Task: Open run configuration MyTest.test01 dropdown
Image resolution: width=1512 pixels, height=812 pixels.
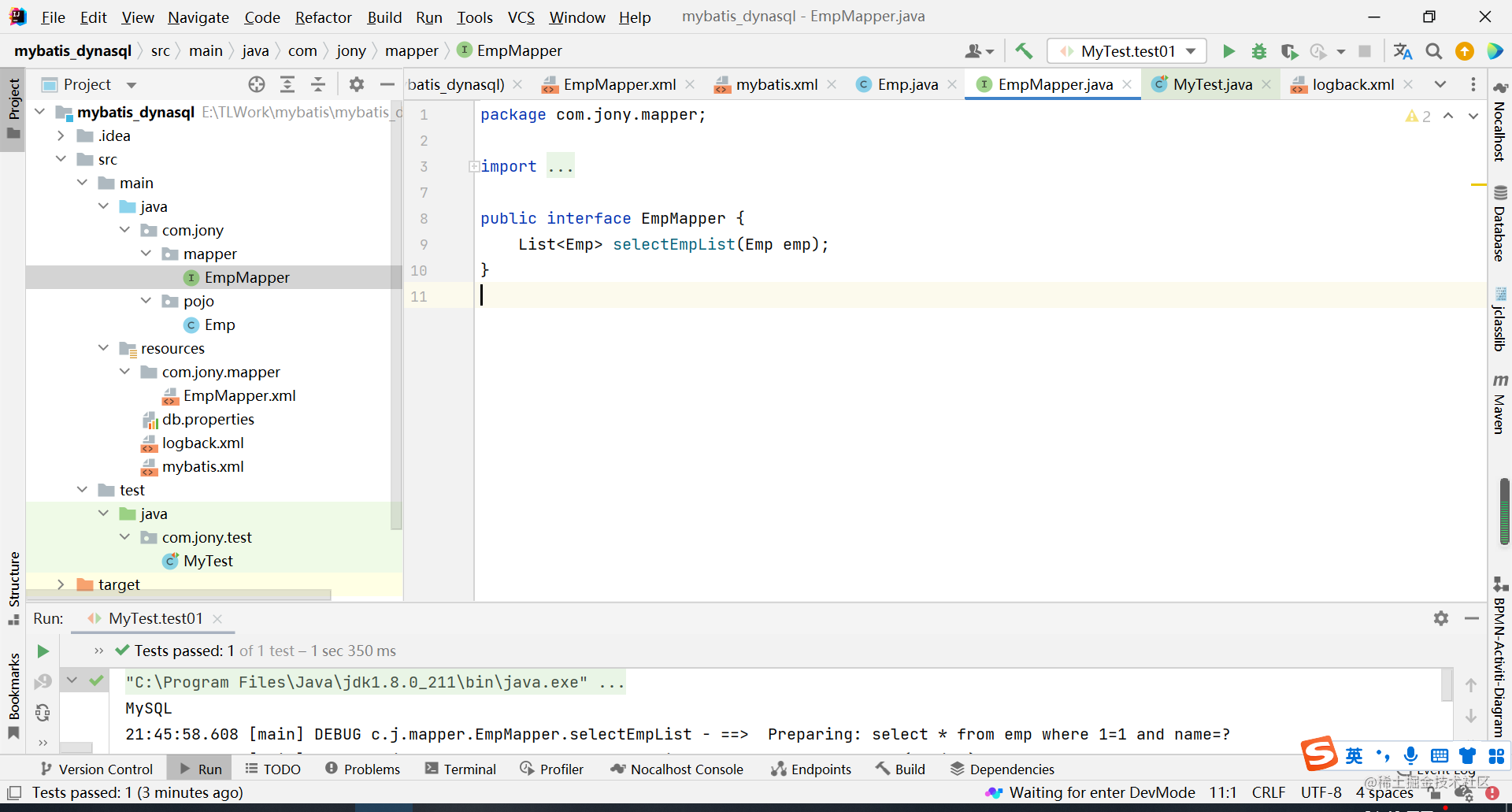Action: tap(1127, 51)
